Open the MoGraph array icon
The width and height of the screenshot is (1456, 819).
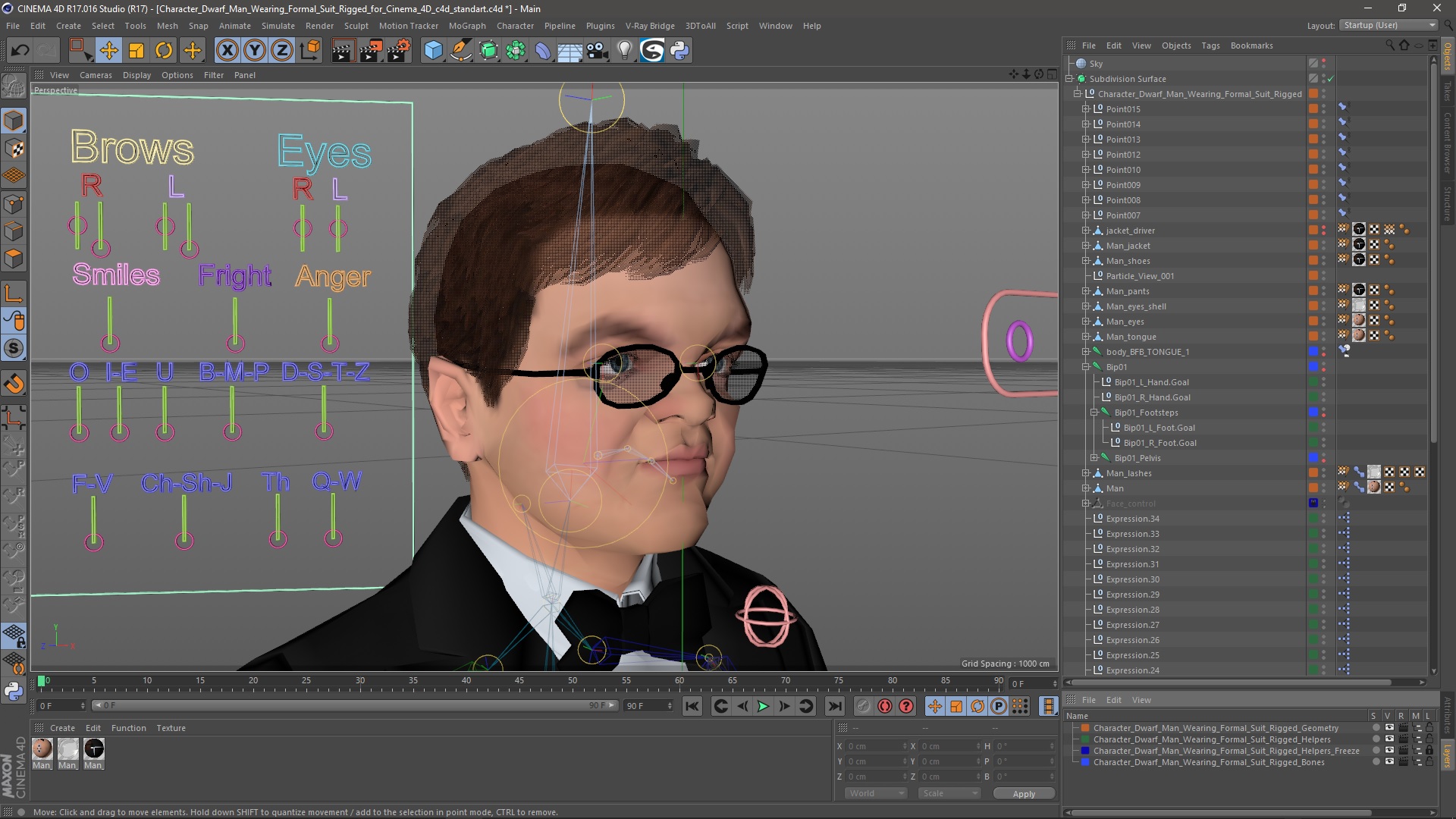tap(516, 51)
